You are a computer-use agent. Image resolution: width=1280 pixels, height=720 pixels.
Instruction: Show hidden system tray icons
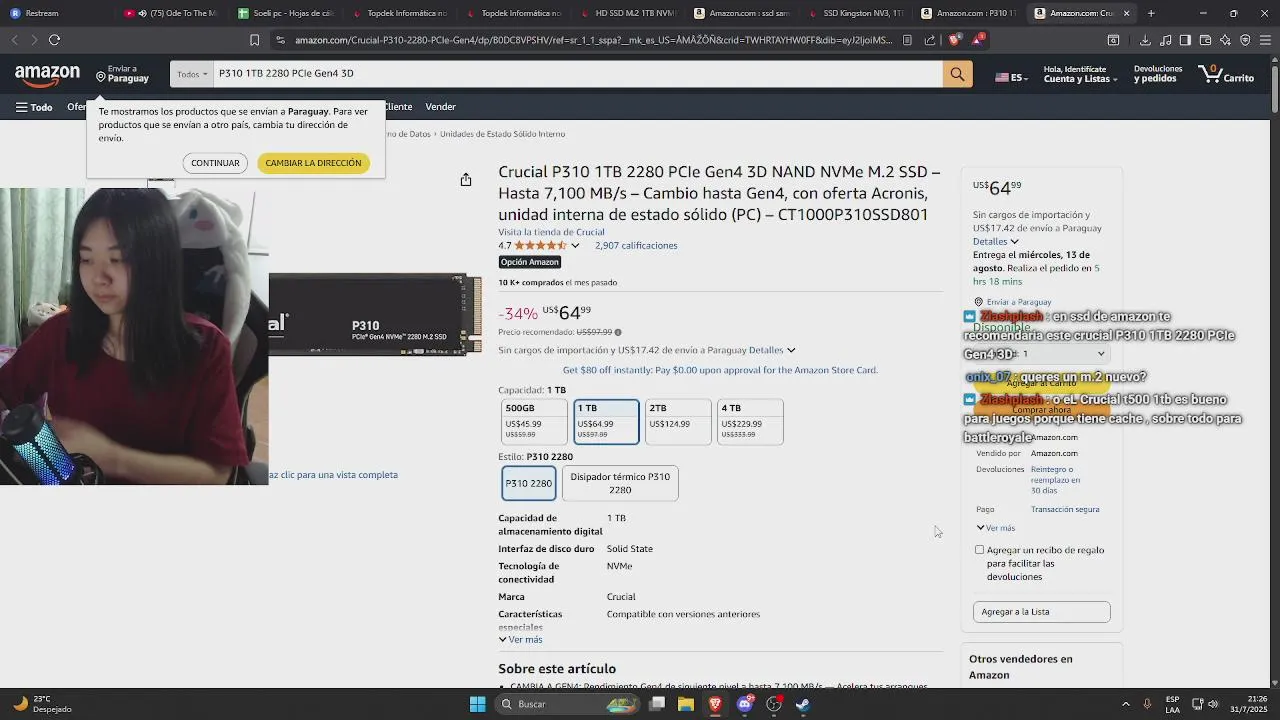coord(1126,704)
